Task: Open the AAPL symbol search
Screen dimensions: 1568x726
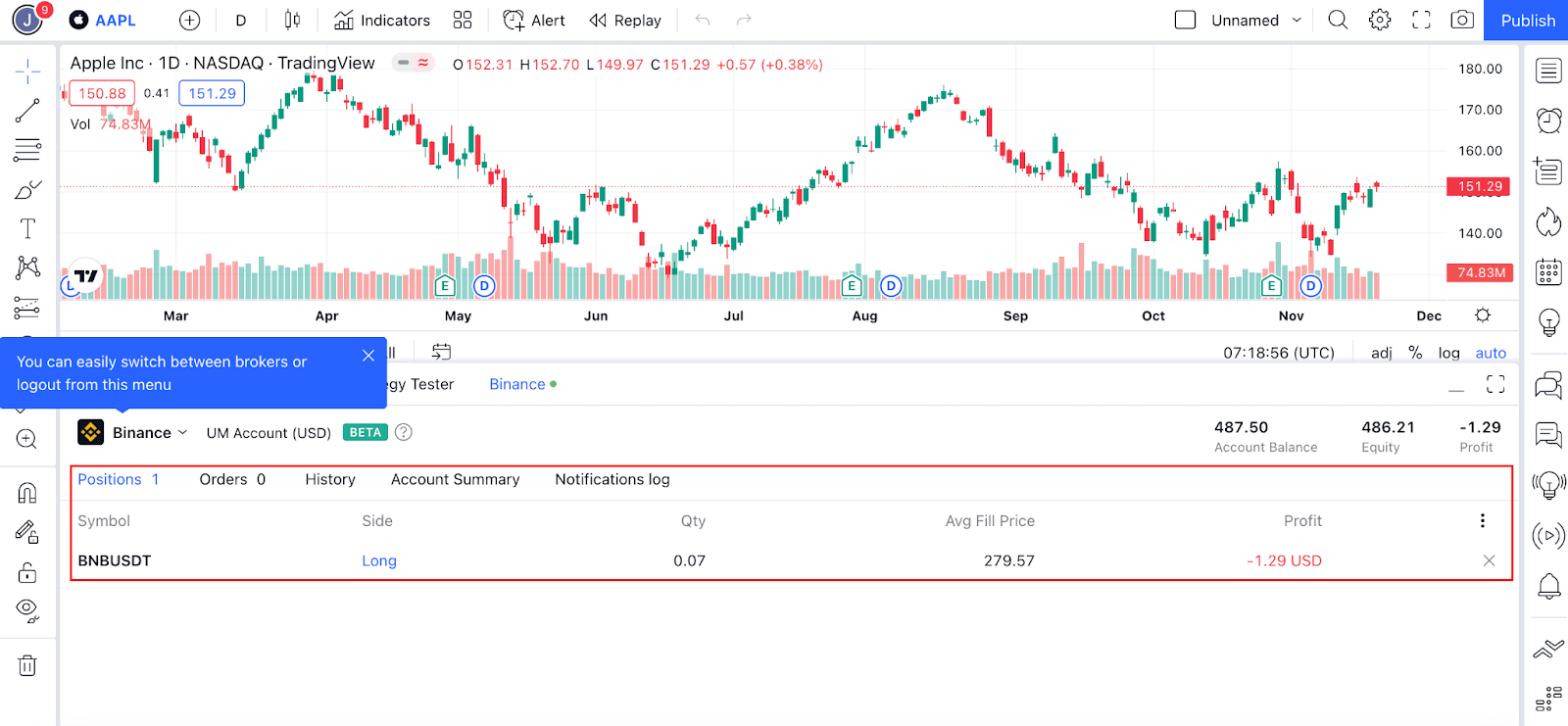Action: (103, 20)
